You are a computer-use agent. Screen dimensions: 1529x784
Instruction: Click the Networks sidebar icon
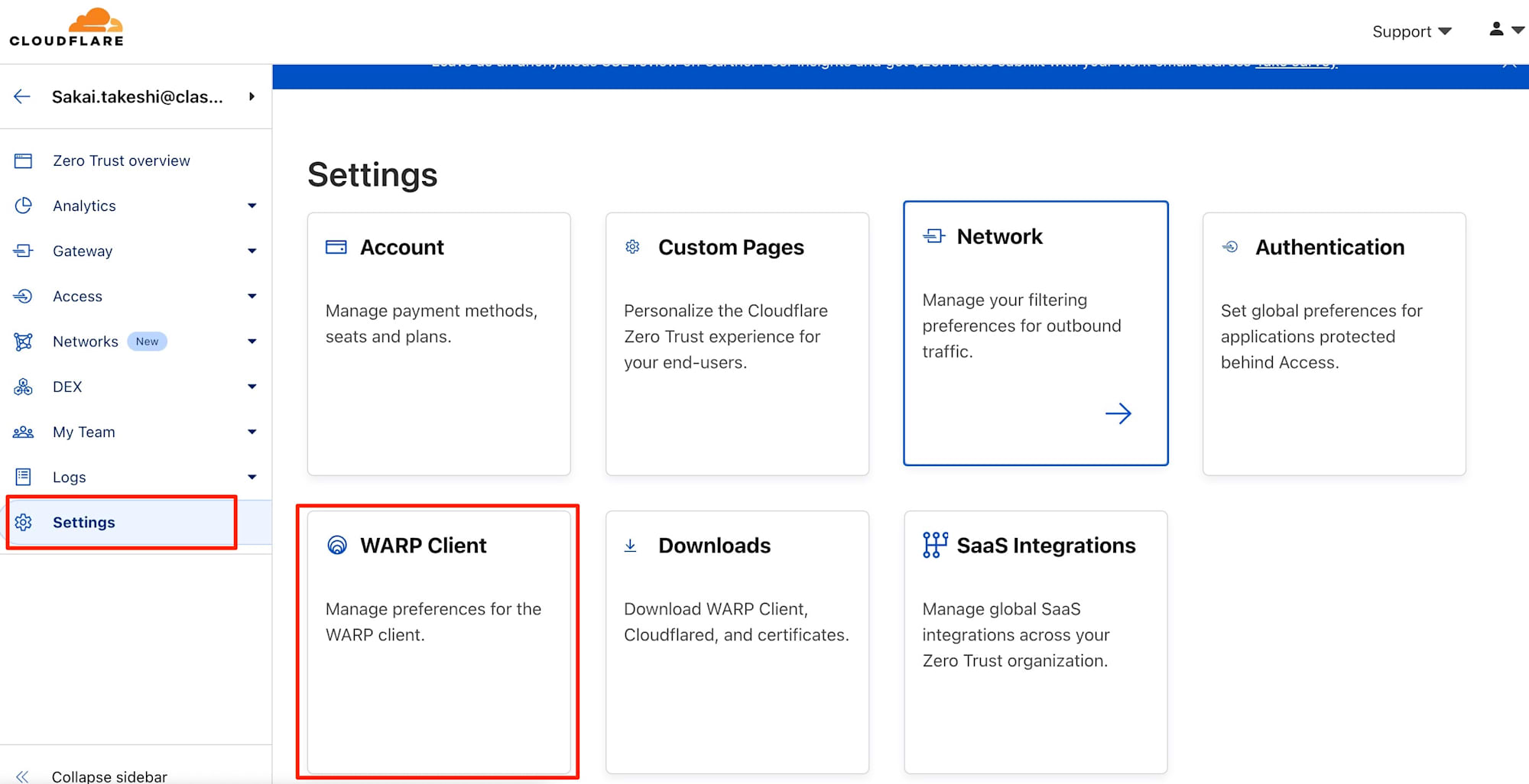tap(24, 342)
